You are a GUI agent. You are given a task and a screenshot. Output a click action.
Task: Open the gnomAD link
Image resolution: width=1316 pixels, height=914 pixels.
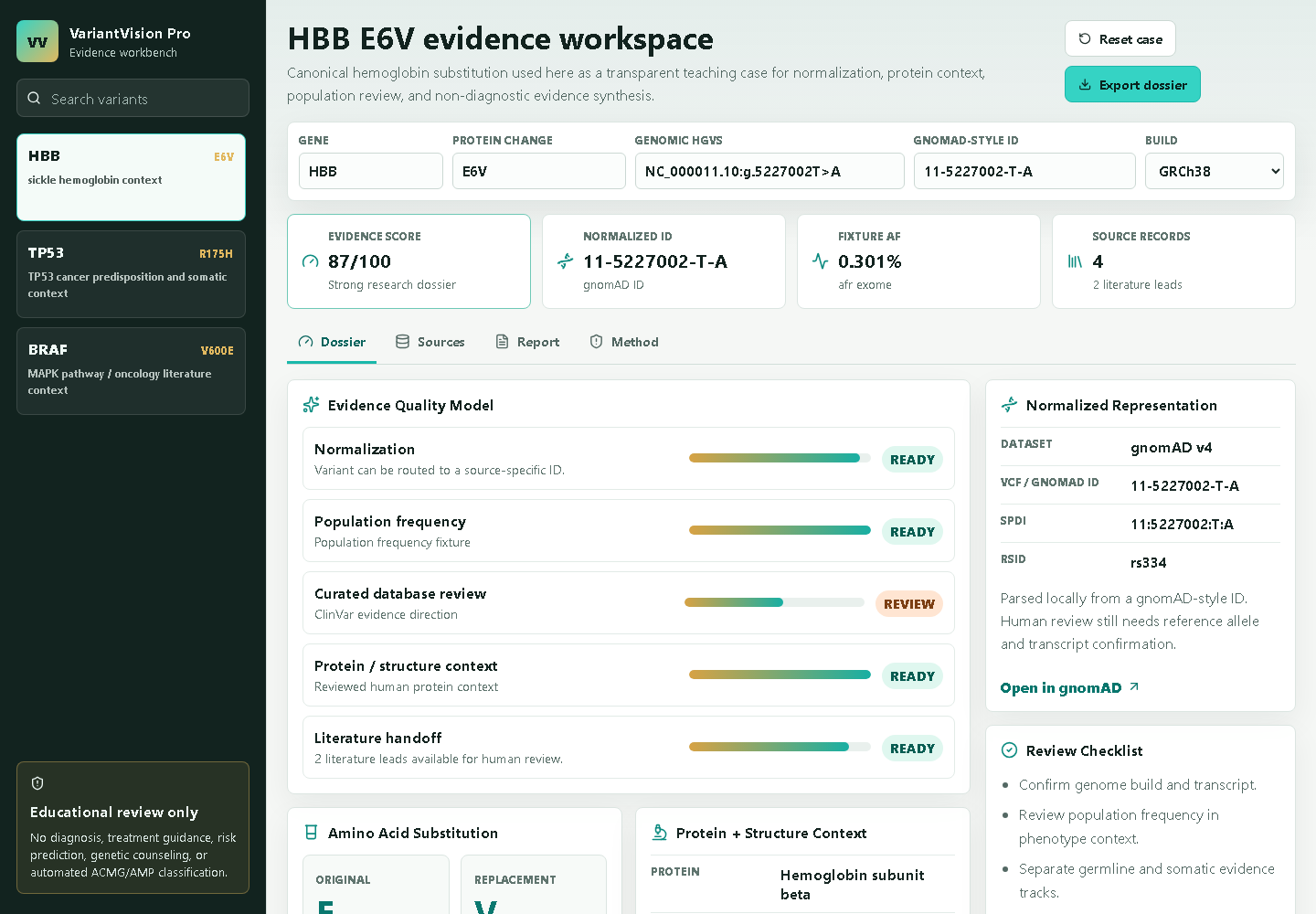[x=1069, y=687]
